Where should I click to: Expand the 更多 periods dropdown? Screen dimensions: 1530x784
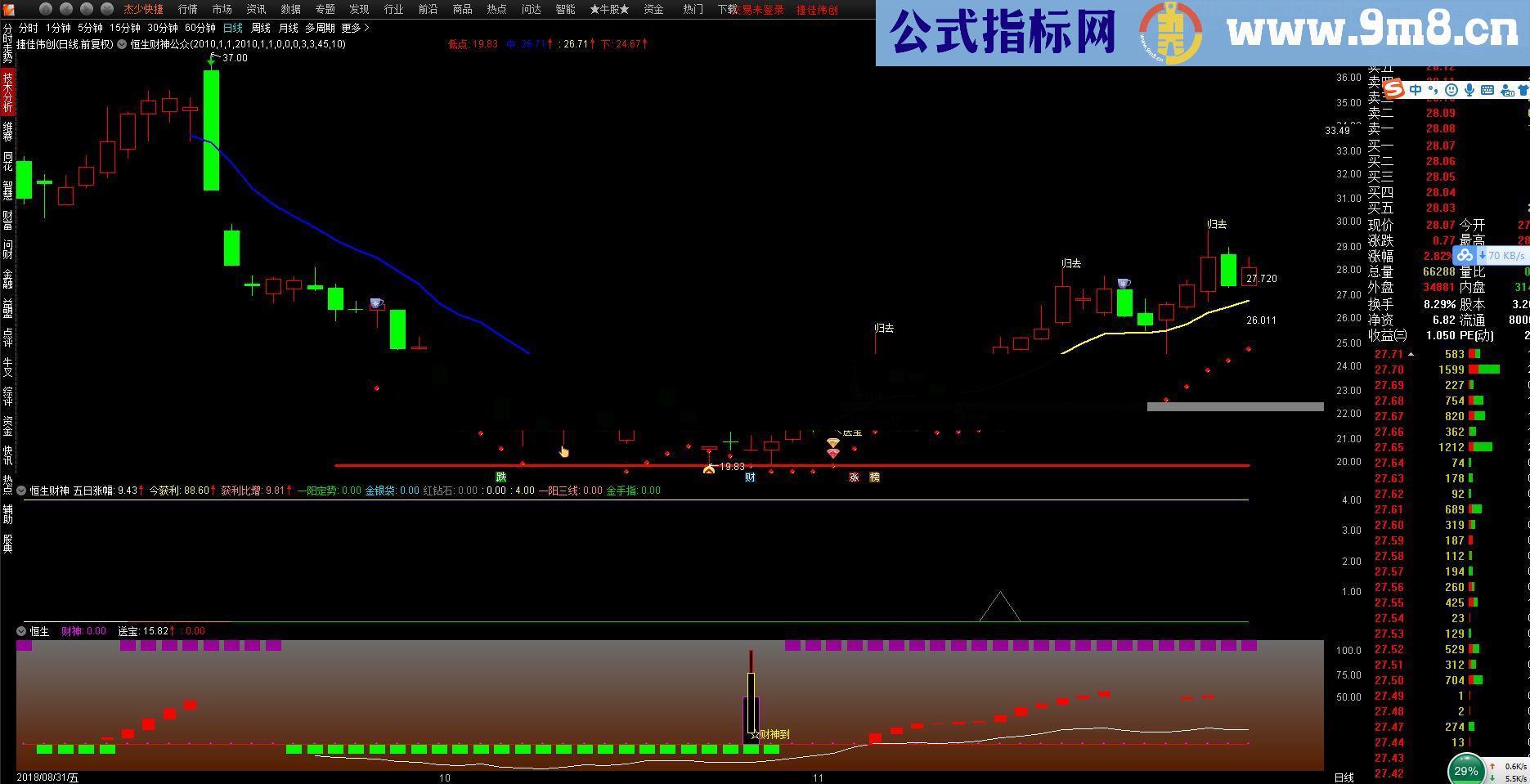point(355,28)
